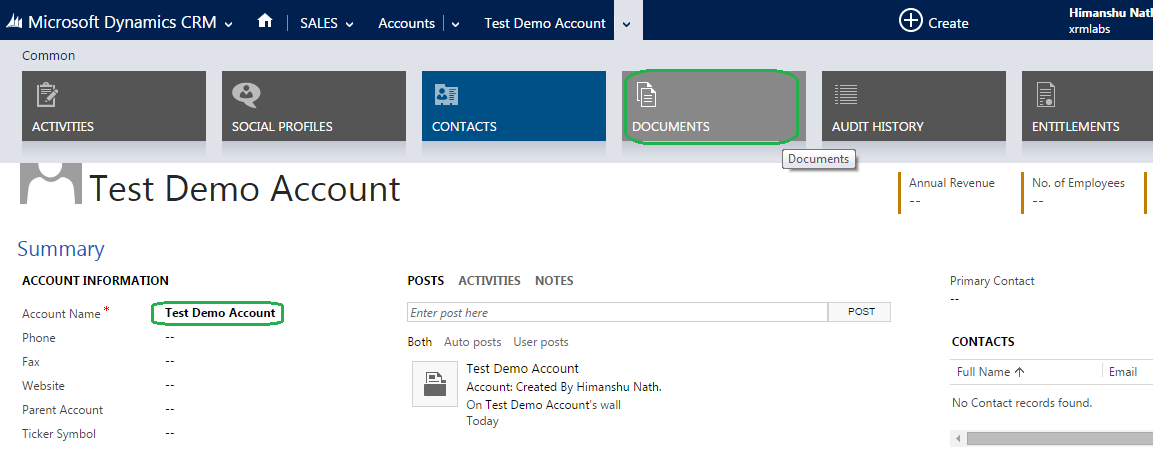Viewport: 1153px width, 469px height.
Task: Filter to Auto posts
Action: pos(473,342)
